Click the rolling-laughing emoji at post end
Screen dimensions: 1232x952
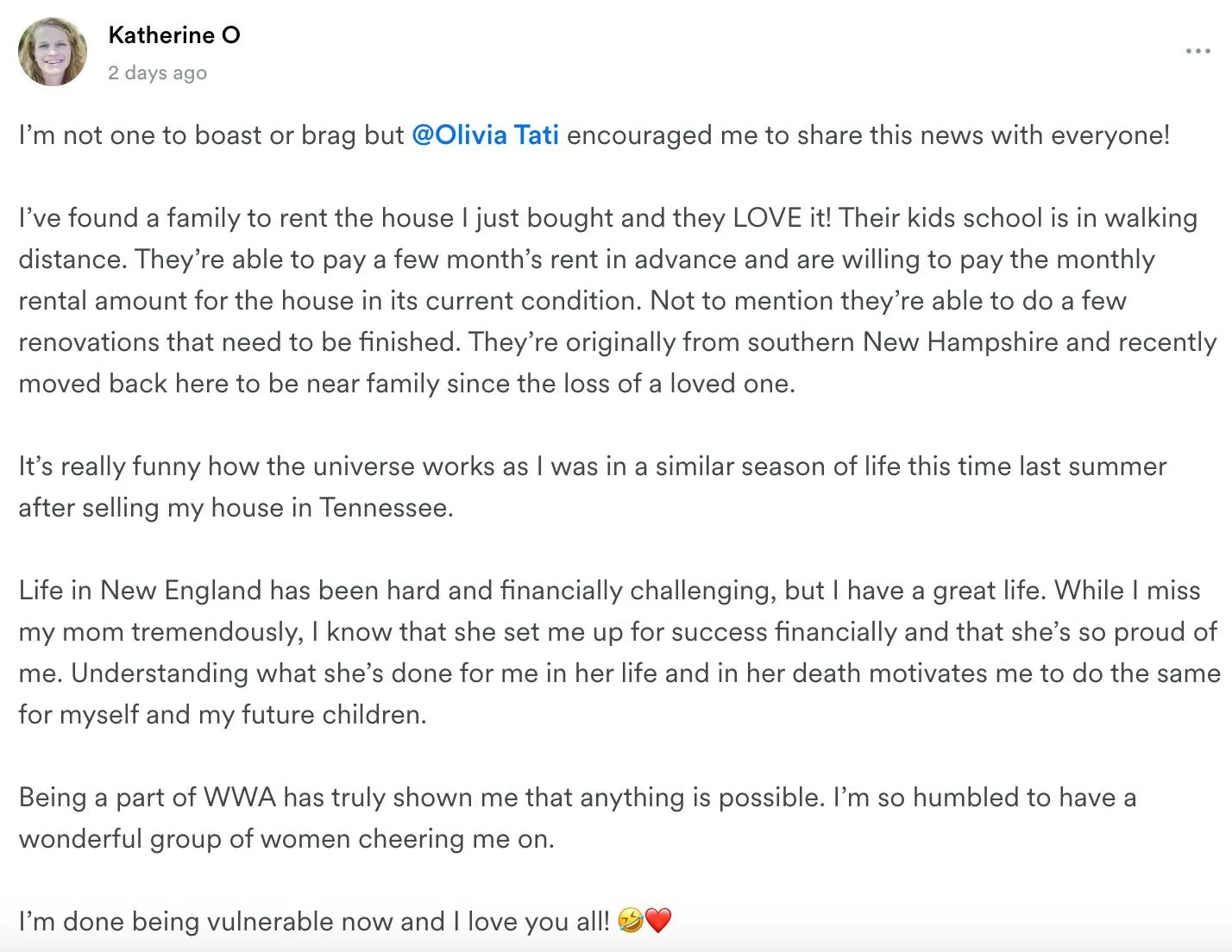631,921
